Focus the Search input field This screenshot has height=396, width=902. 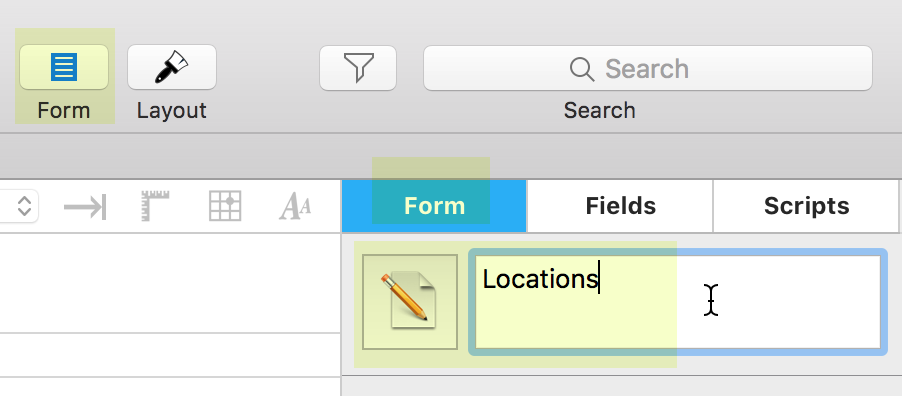[648, 68]
